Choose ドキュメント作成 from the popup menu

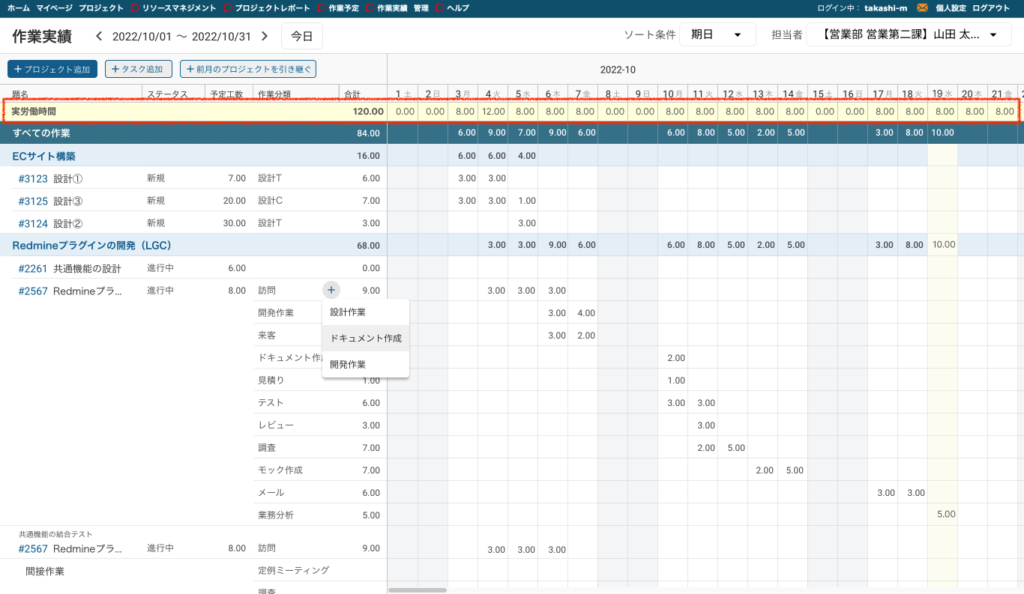[365, 338]
